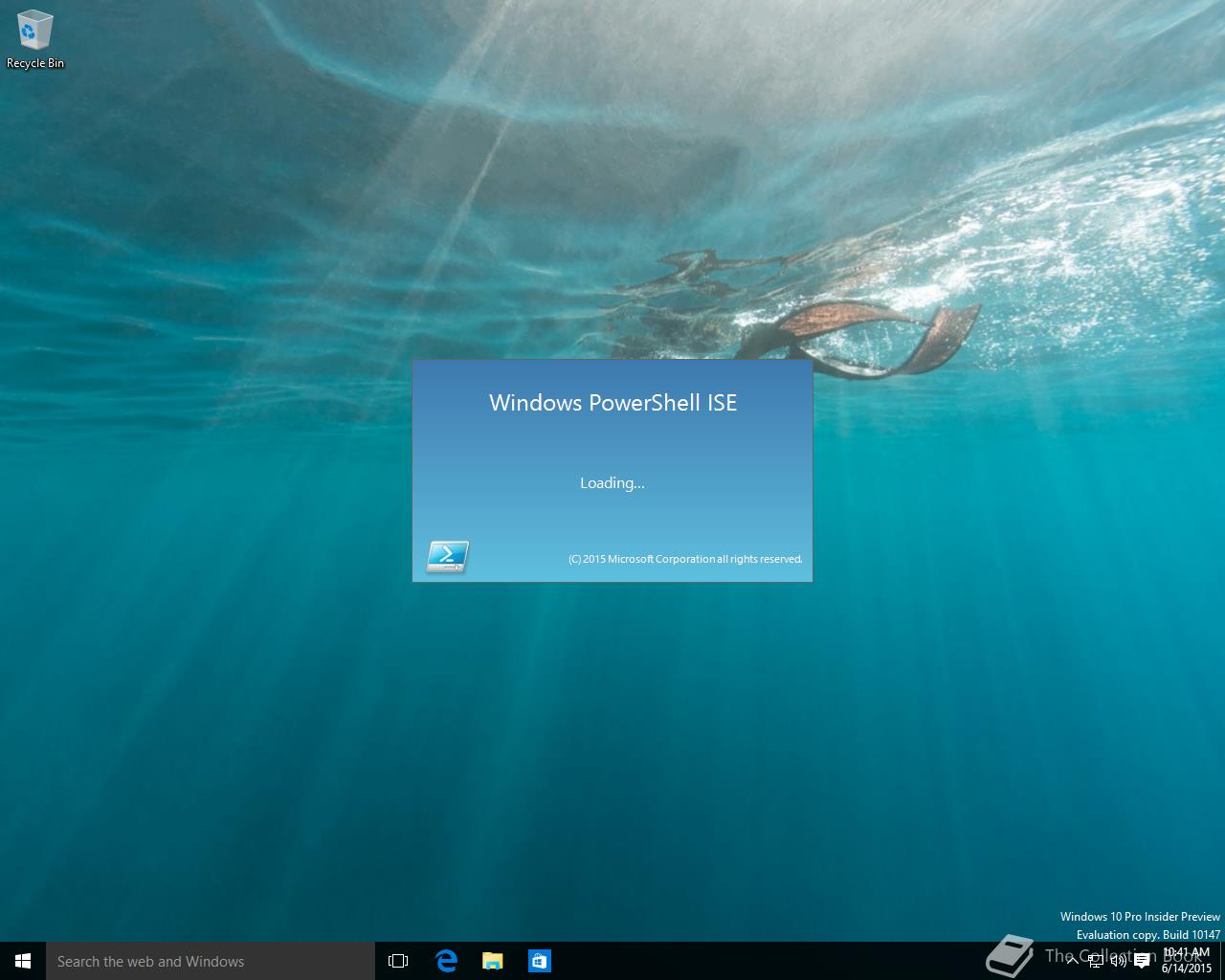The height and width of the screenshot is (980, 1225).
Task: Open the Store app from the taskbar
Action: (x=540, y=961)
